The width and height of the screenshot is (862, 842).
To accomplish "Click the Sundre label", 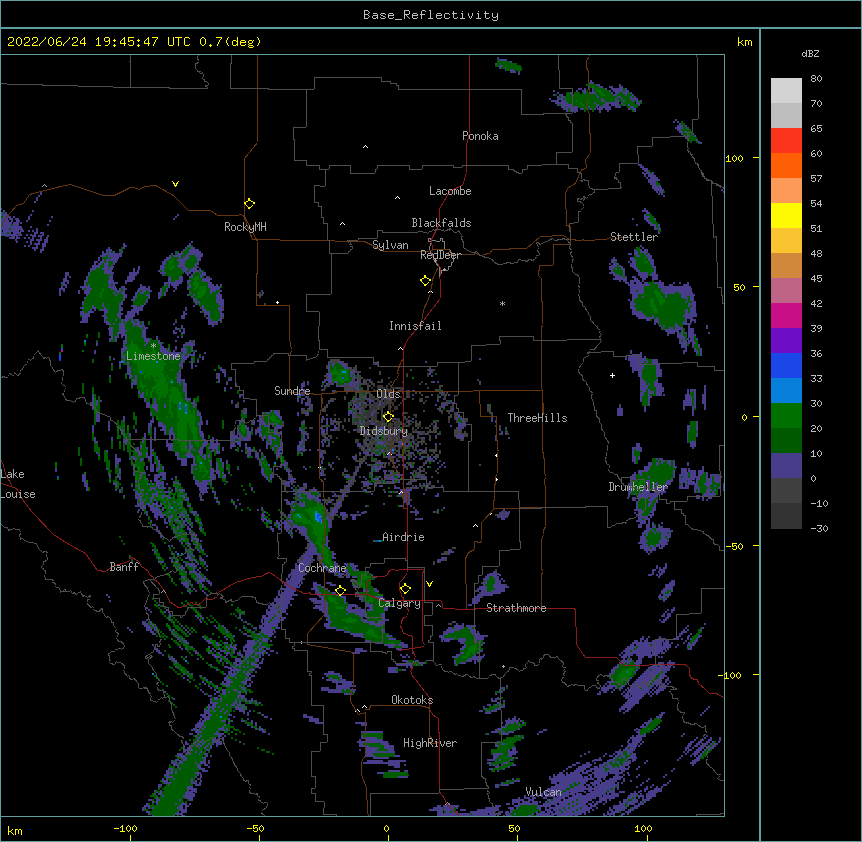I will 292,391.
